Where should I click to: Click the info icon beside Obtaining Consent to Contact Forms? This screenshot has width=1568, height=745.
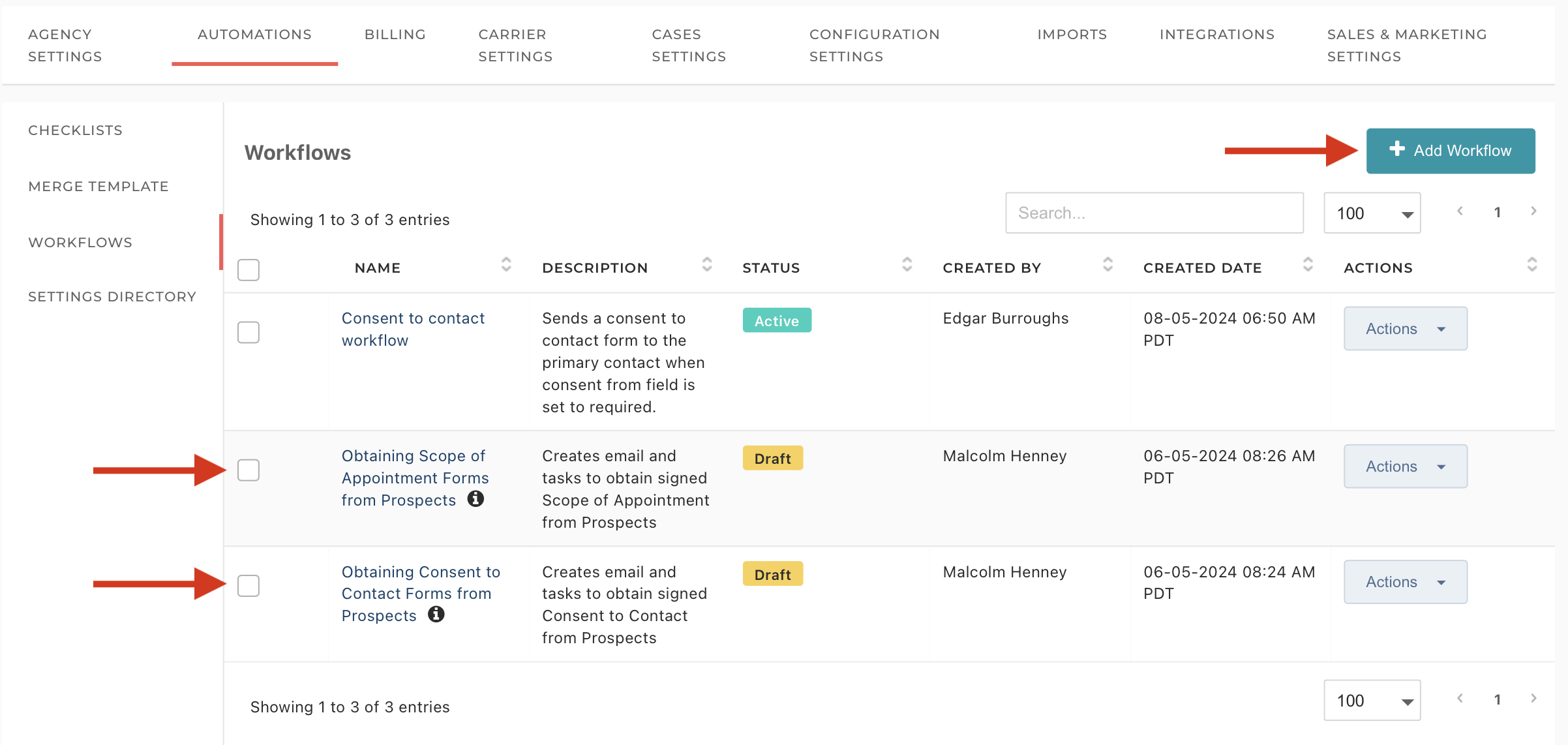436,614
